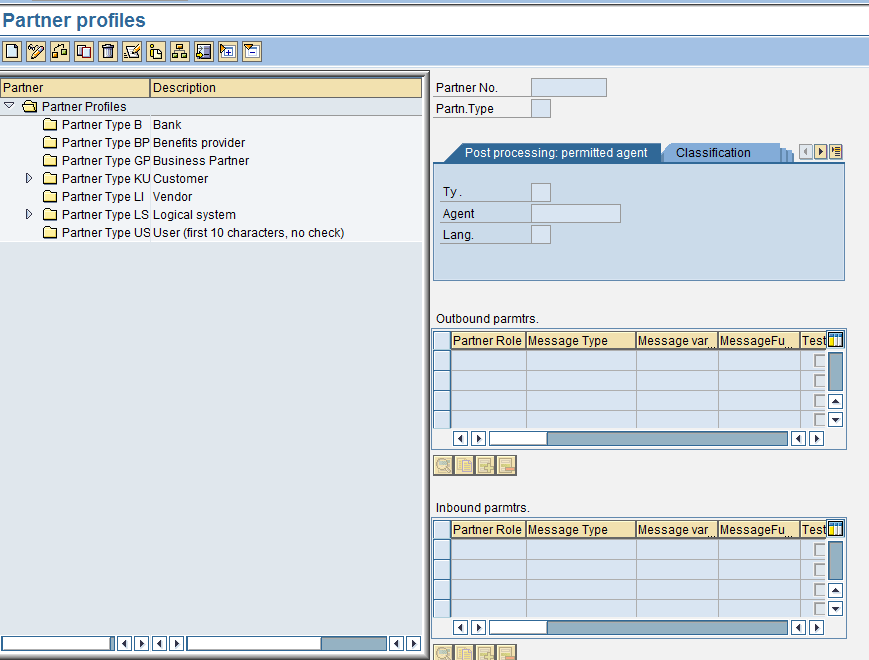The height and width of the screenshot is (660, 869).
Task: Expand Partner Type LS Logical system node
Action: pyautogui.click(x=29, y=214)
